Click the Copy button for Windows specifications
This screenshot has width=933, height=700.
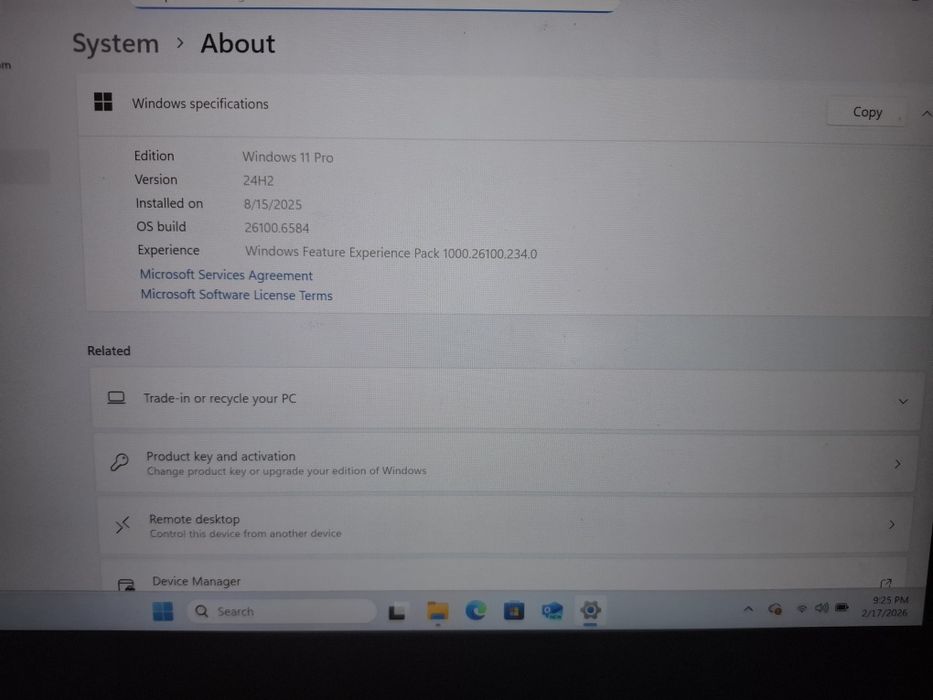click(867, 112)
